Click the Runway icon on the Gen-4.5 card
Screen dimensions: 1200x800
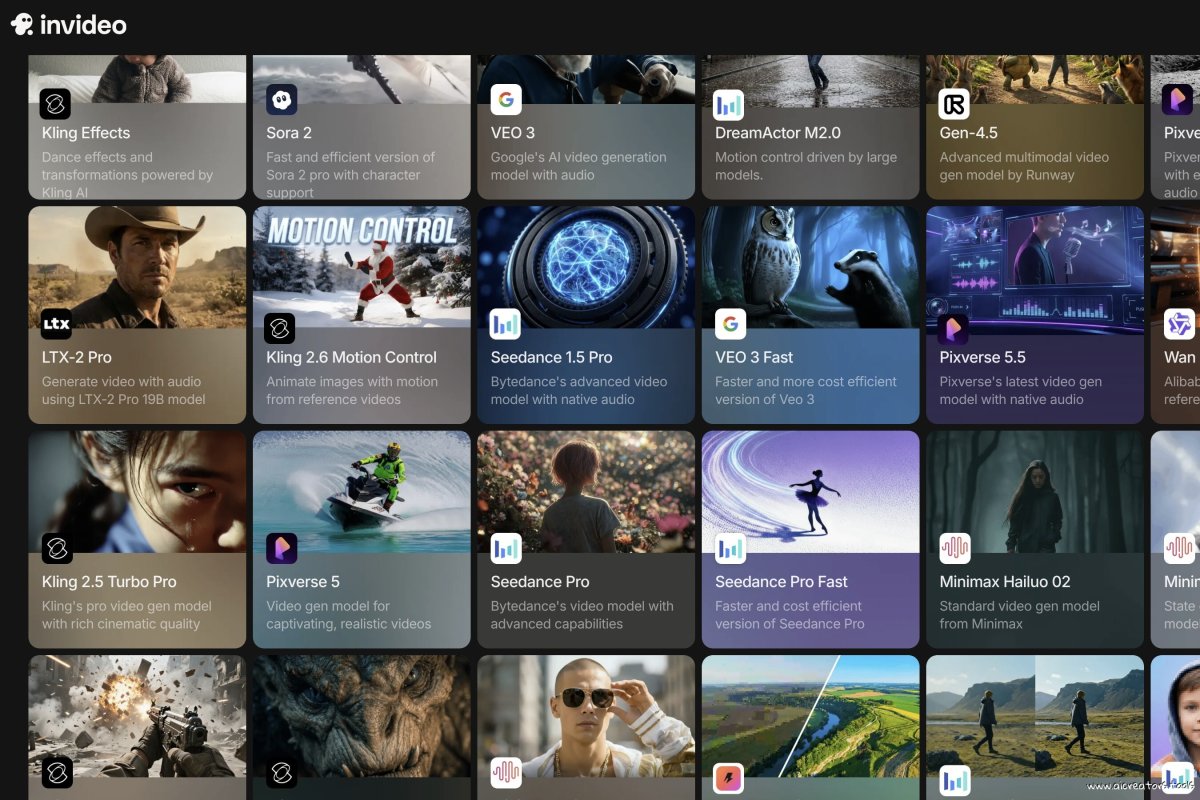pos(953,104)
